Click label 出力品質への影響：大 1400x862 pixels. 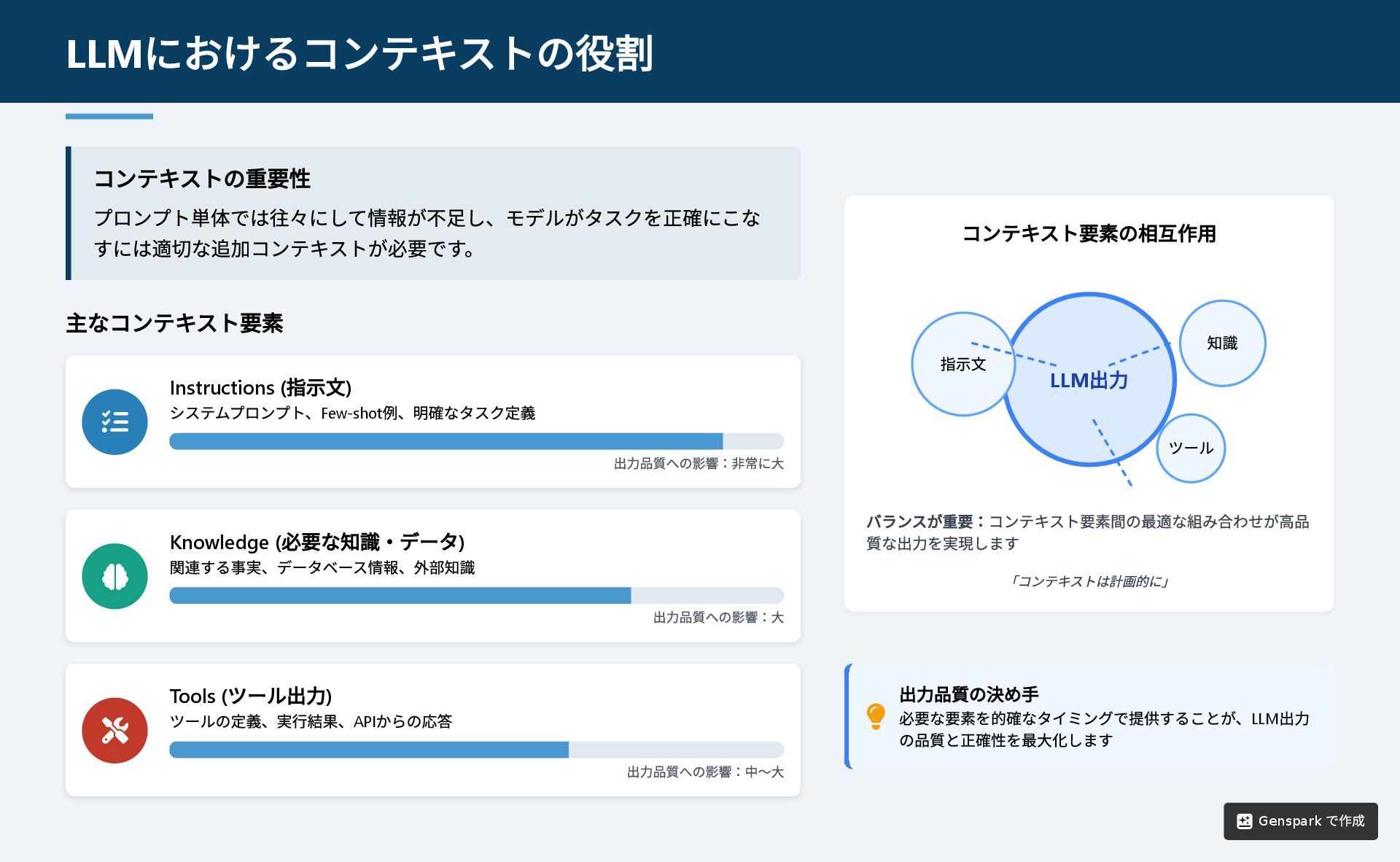(718, 618)
